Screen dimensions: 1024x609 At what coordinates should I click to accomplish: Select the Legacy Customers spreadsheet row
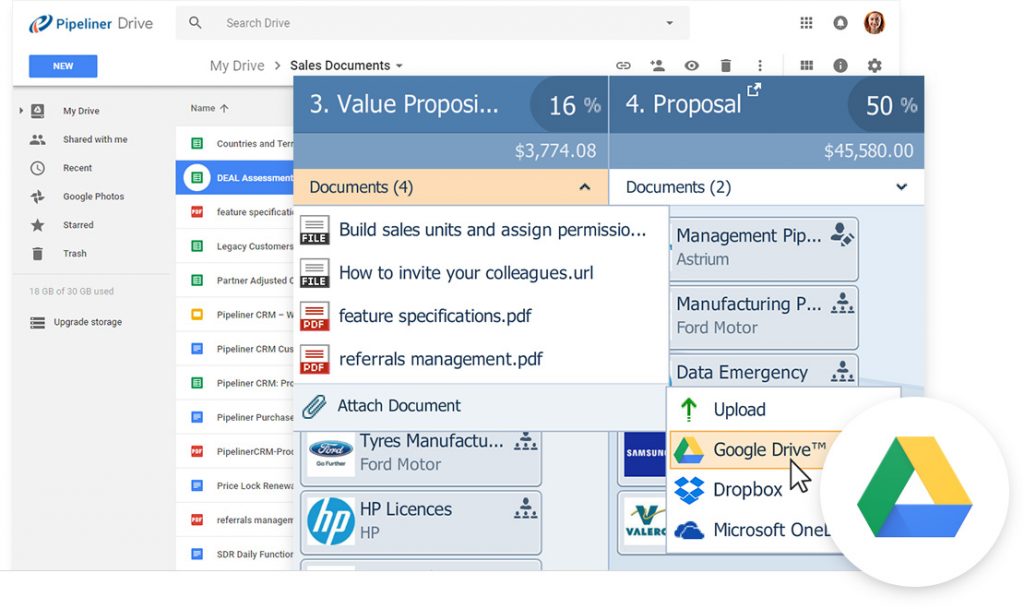coord(234,246)
